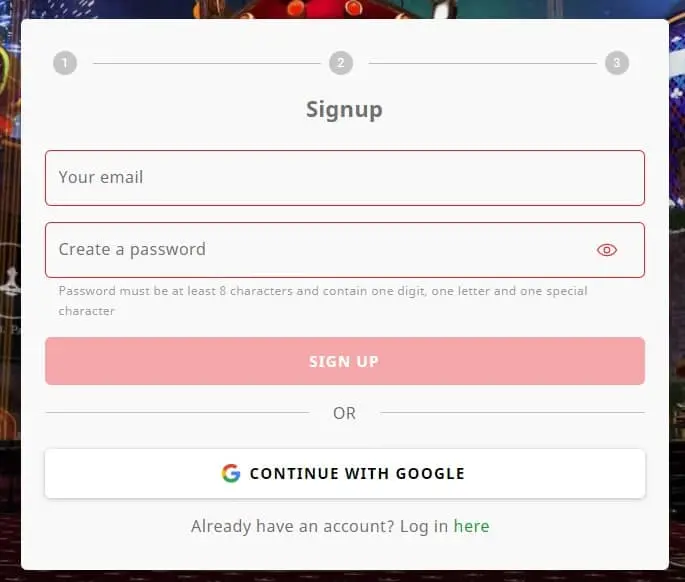The image size is (685, 582).
Task: Choose CONTINUE WITH GOOGLE button
Action: tap(344, 473)
